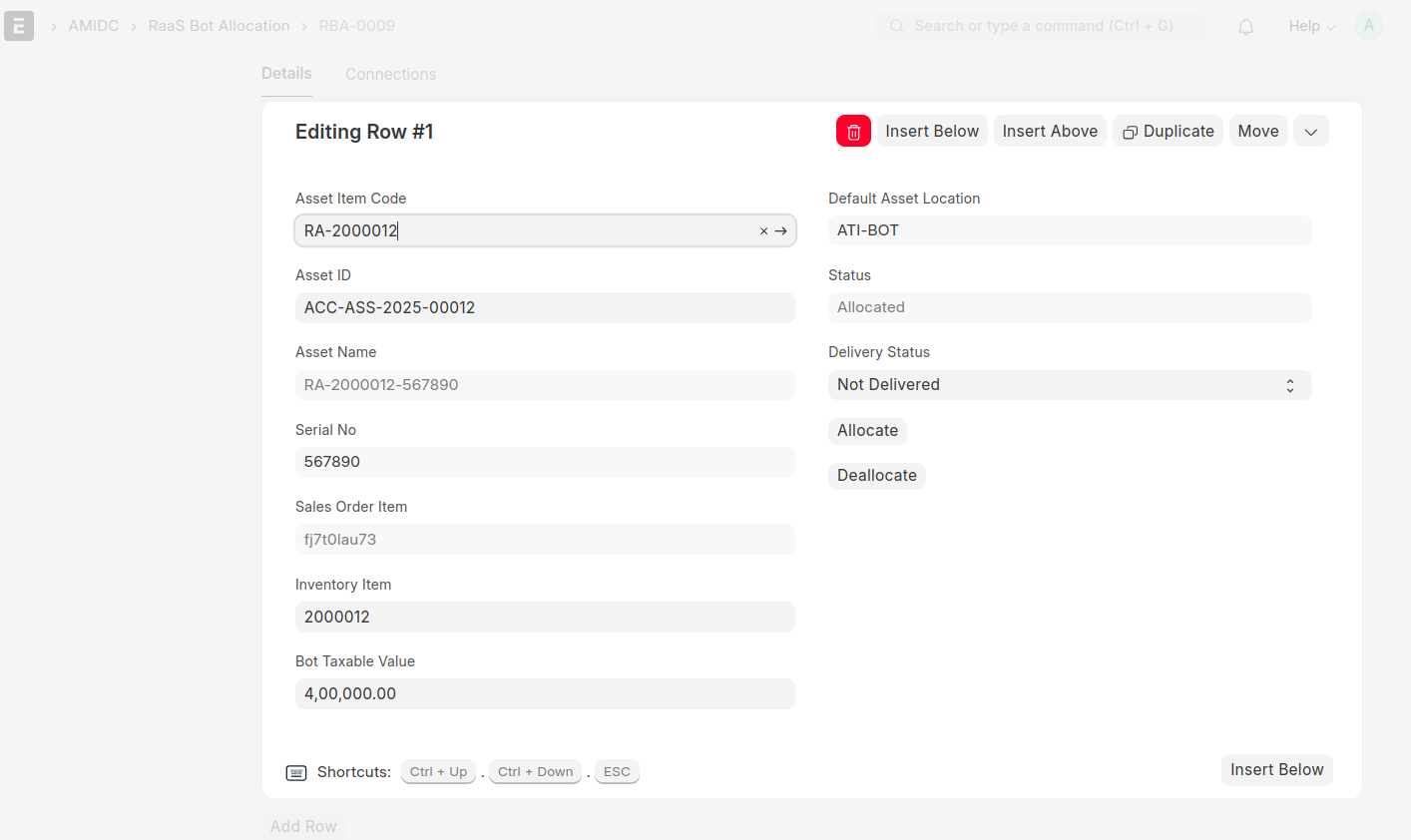Click the Serial No input field
Viewport: 1411px width, 840px height.
[544, 462]
